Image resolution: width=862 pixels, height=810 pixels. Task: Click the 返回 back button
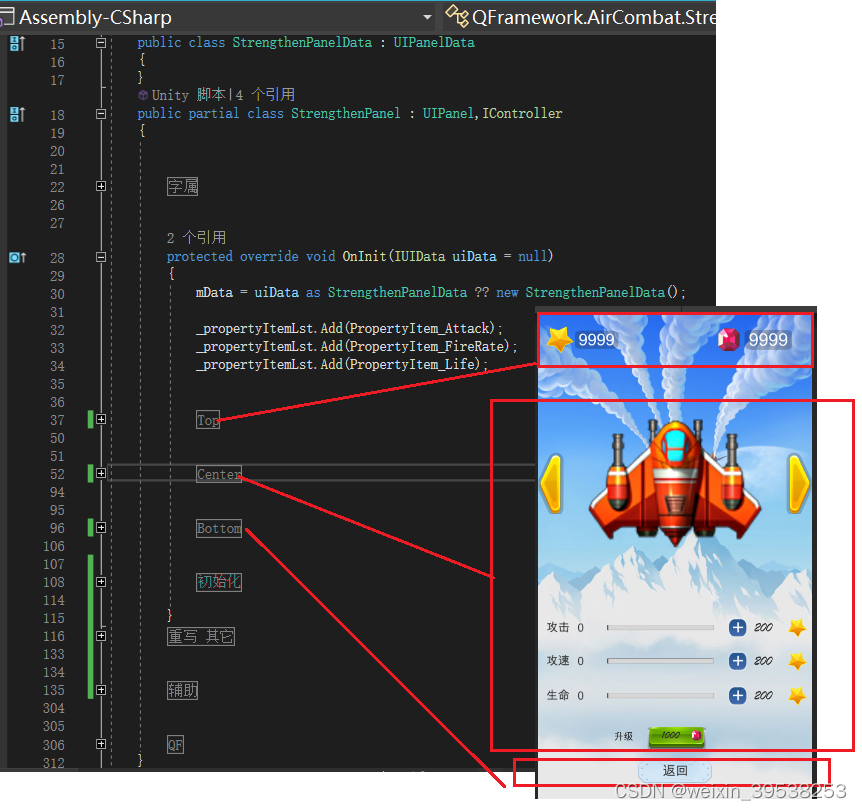(675, 771)
